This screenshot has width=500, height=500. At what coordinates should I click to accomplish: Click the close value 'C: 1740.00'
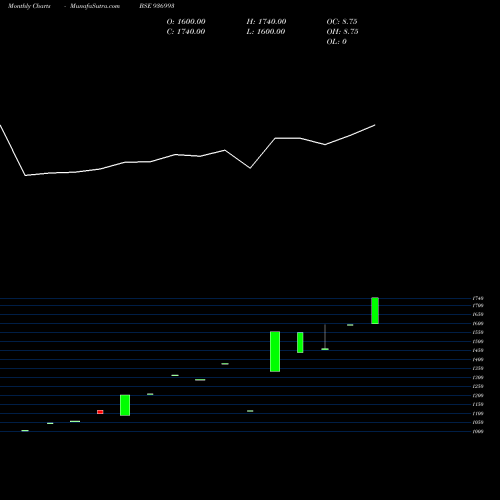point(186,32)
